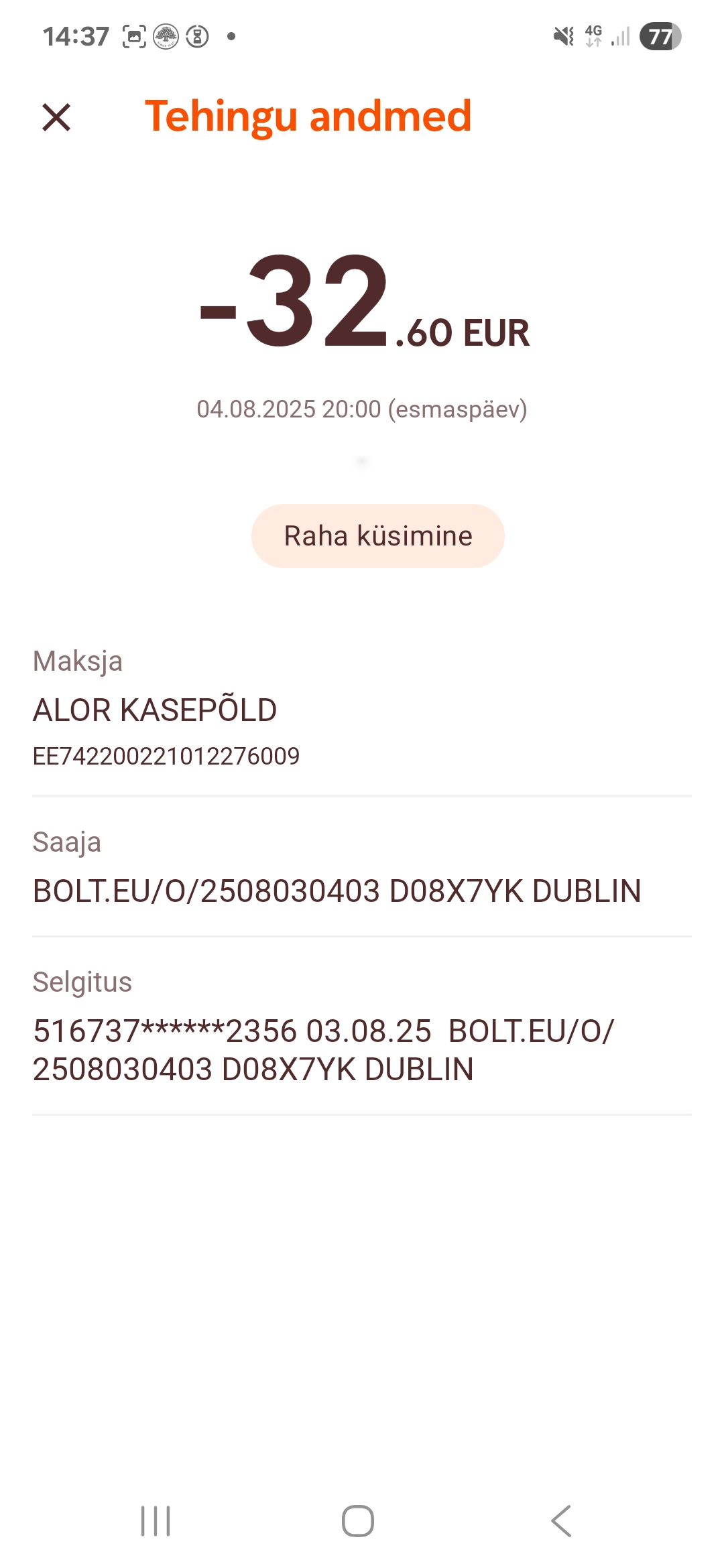Image resolution: width=724 pixels, height=1568 pixels.
Task: Tap the muted sound status icon
Action: 564,36
